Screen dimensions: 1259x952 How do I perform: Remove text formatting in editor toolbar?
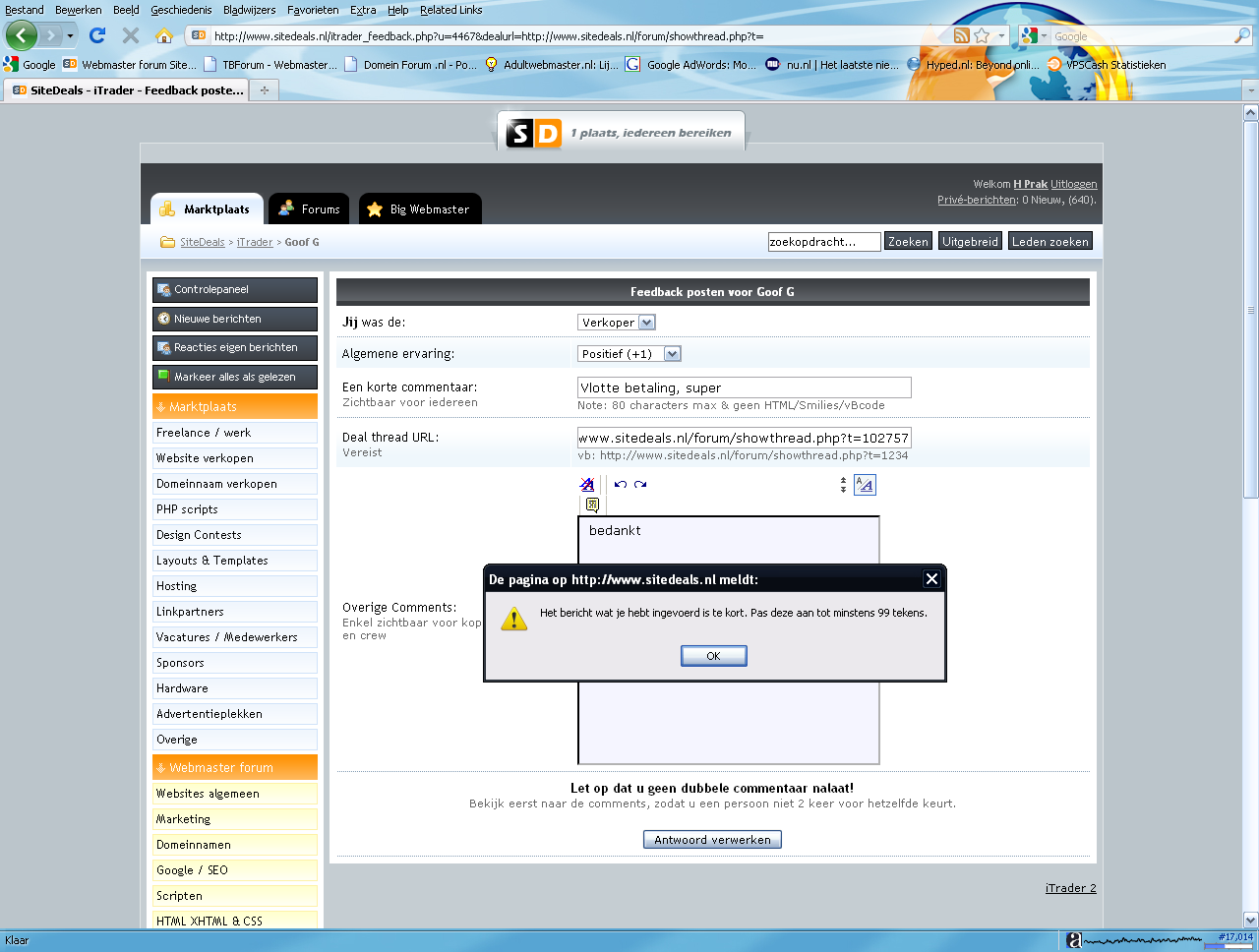(587, 484)
